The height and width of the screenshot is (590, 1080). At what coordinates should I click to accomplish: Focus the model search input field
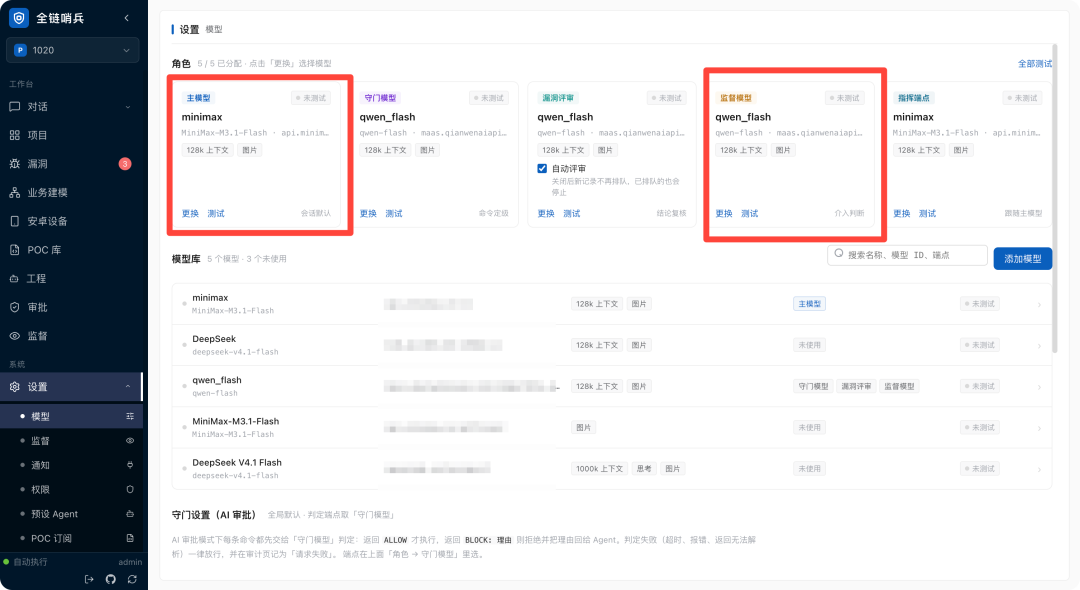click(907, 255)
